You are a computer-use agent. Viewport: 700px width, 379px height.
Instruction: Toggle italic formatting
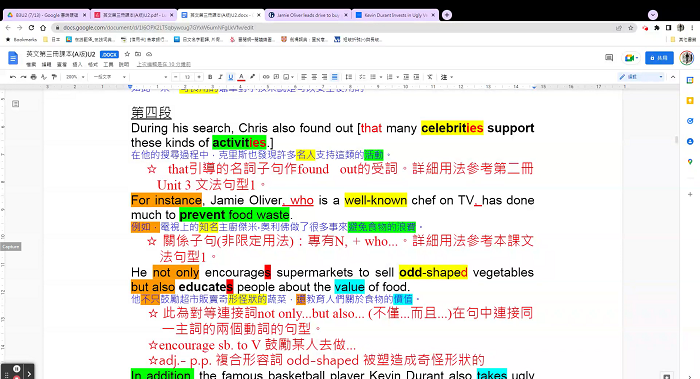pos(220,77)
